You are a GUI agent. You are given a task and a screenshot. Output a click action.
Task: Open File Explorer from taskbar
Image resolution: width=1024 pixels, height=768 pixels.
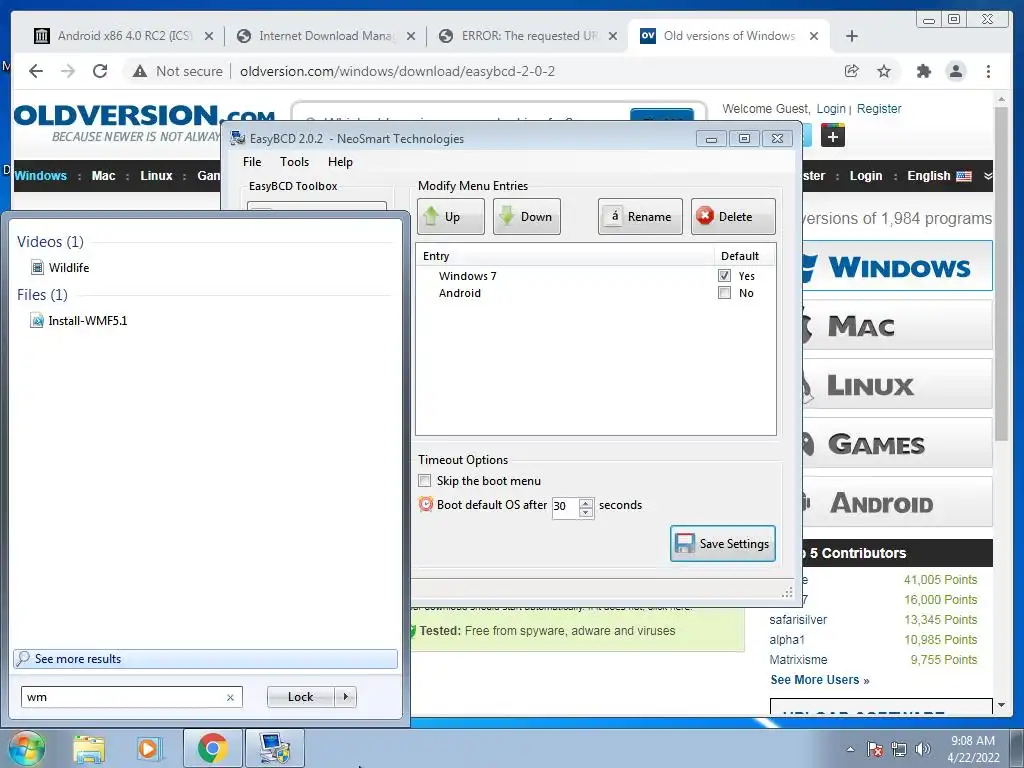point(89,748)
